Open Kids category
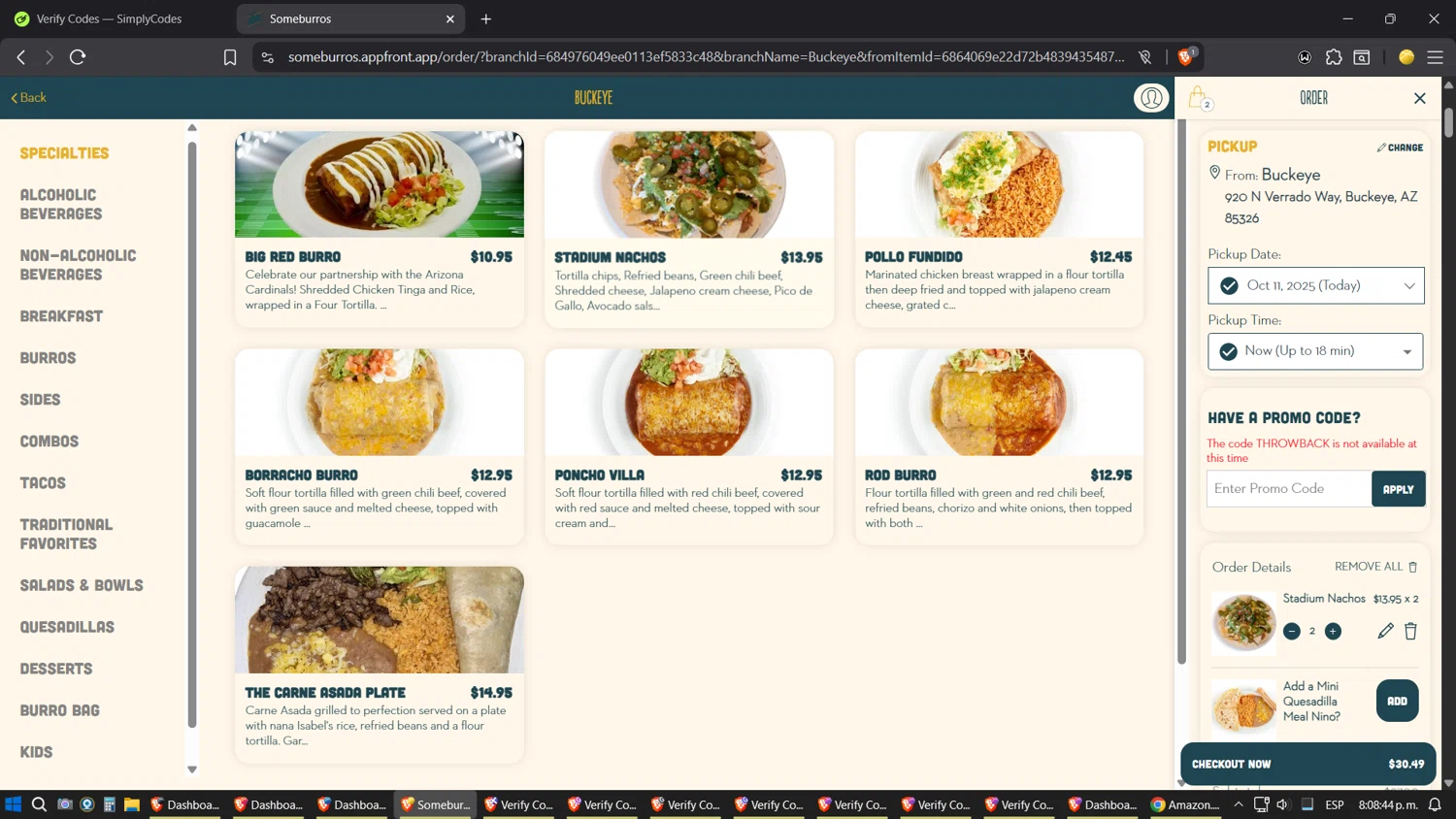 (36, 753)
